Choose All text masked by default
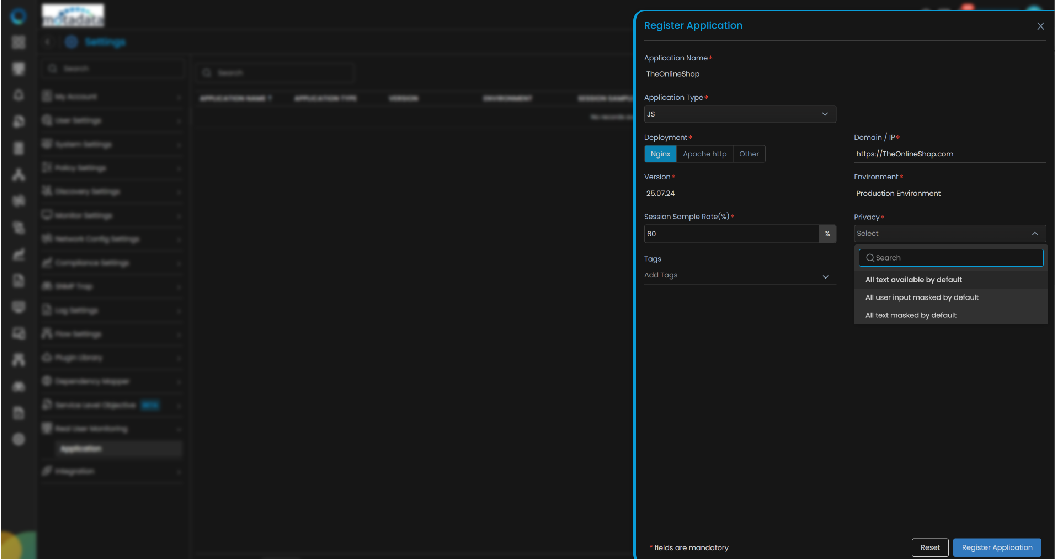 (x=951, y=316)
